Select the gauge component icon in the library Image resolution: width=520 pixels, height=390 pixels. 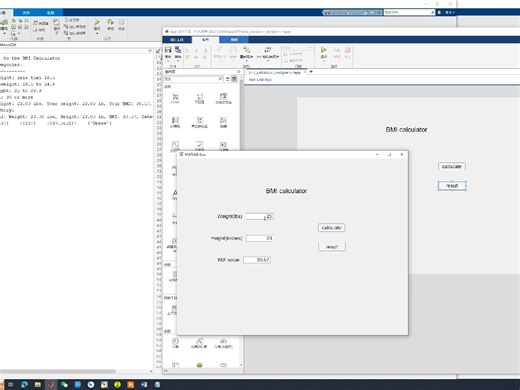click(175, 341)
